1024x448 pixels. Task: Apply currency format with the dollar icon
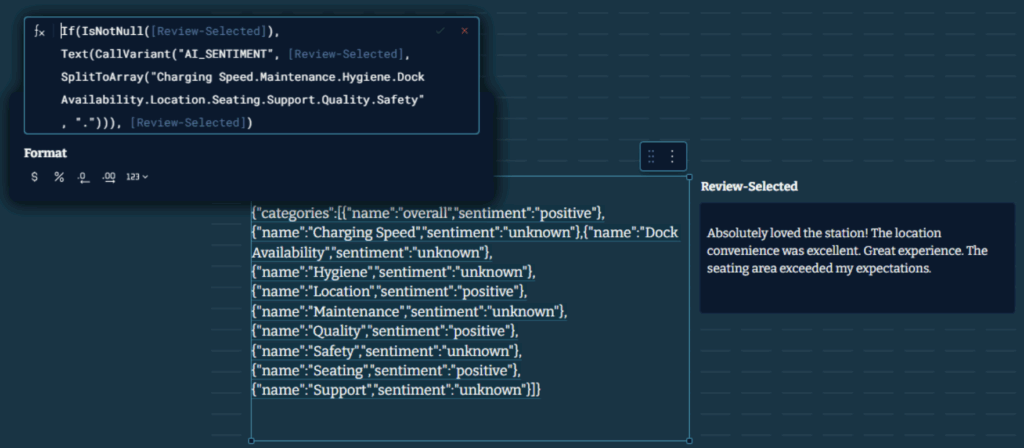pyautogui.click(x=35, y=177)
